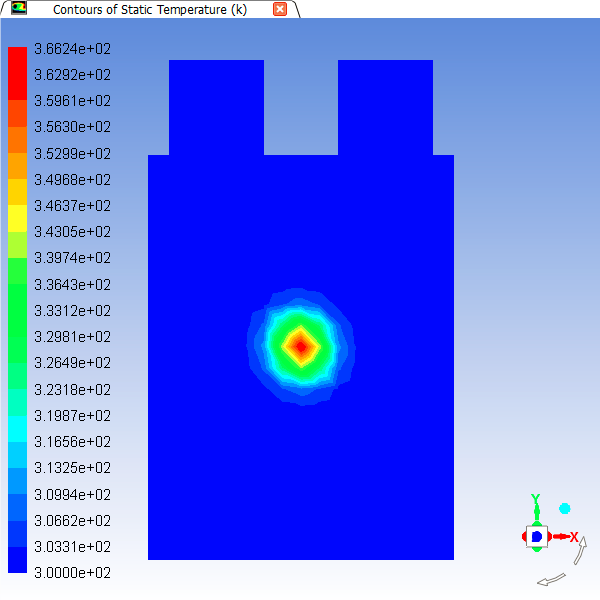
Task: Click the blue Z axis center of triad
Action: [536, 537]
